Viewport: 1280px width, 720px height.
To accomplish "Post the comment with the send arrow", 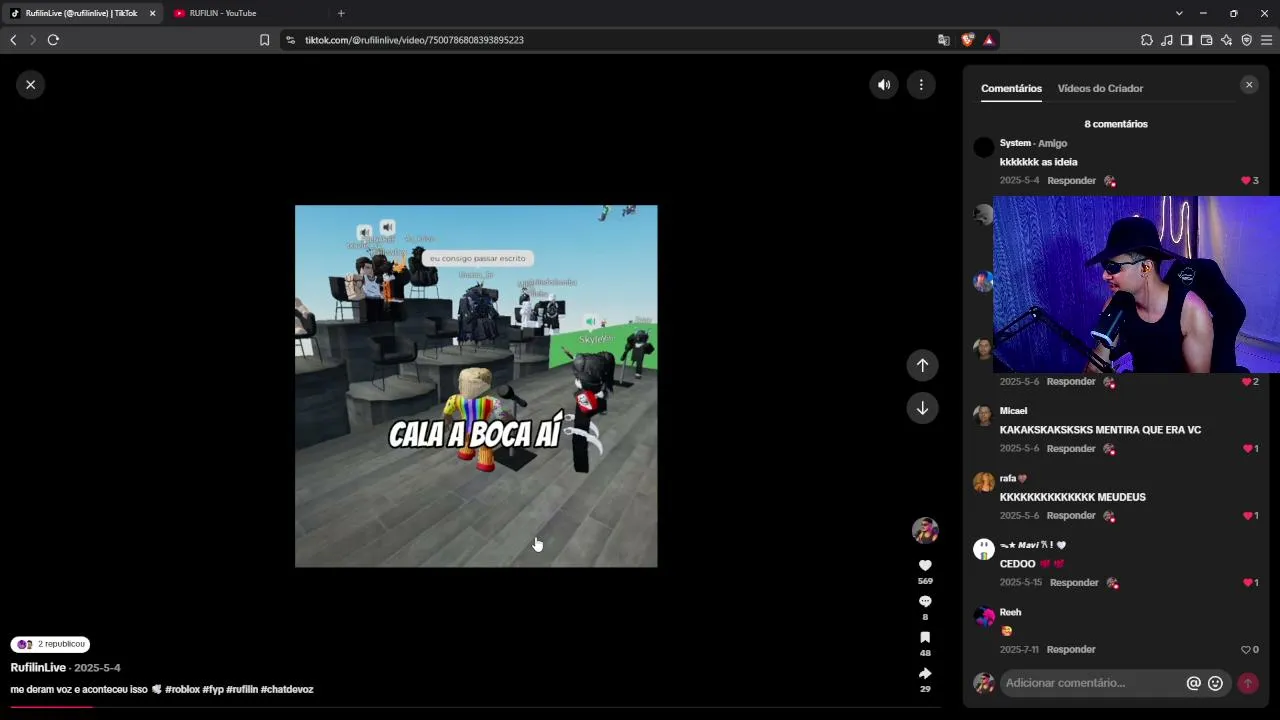I will coord(1247,683).
